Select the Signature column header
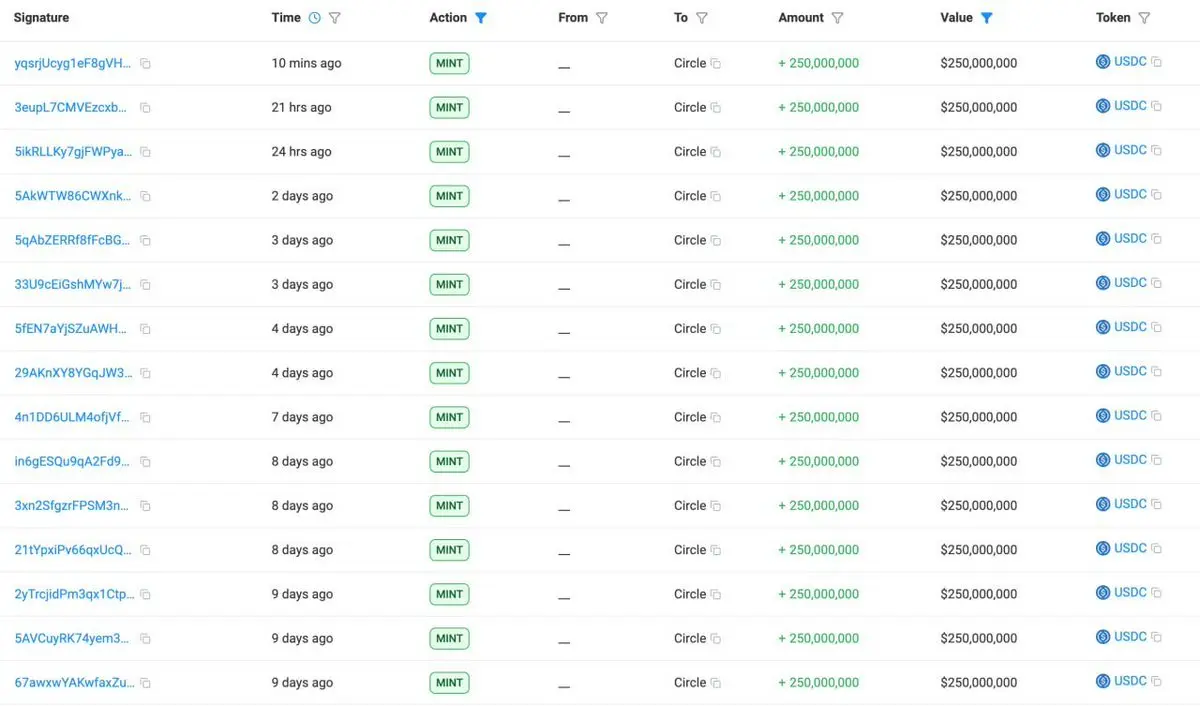The height and width of the screenshot is (707, 1200). click(x=41, y=18)
